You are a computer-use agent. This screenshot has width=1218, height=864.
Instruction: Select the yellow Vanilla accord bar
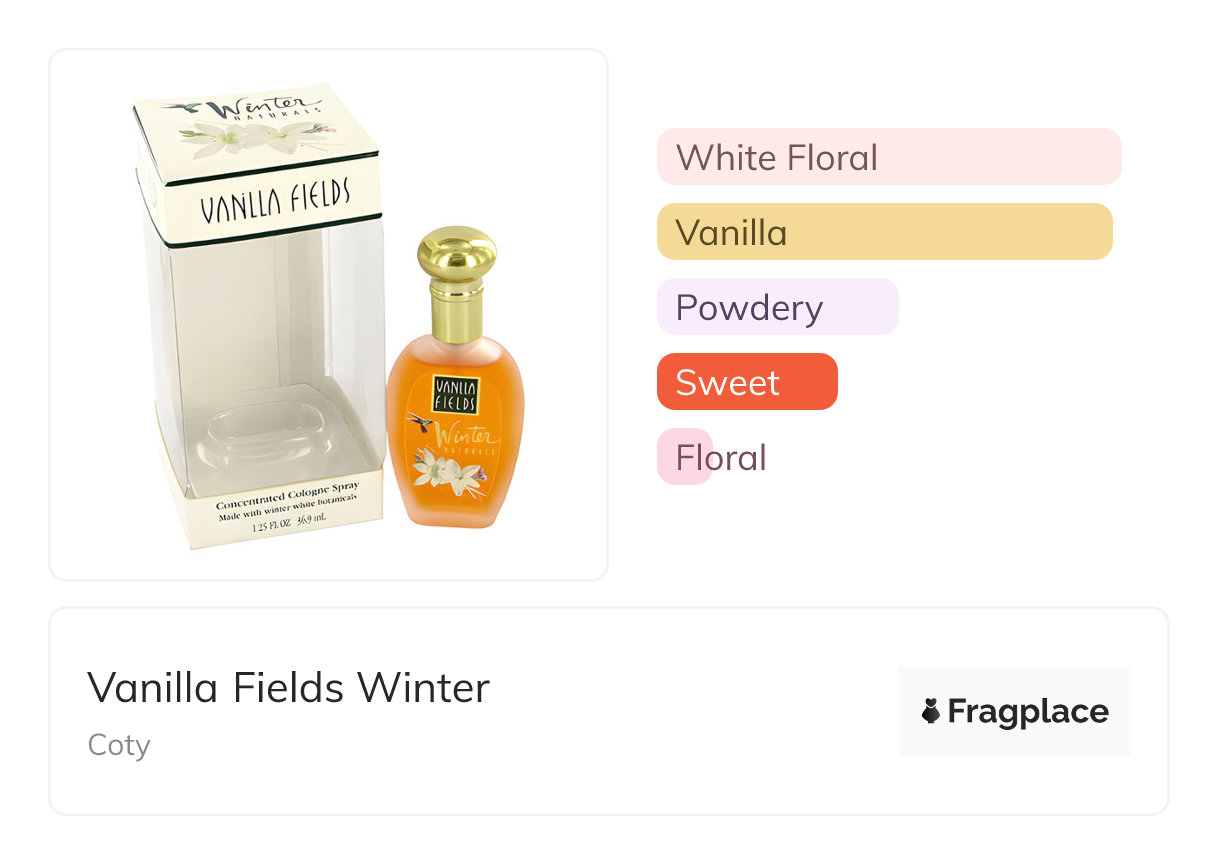coord(884,232)
